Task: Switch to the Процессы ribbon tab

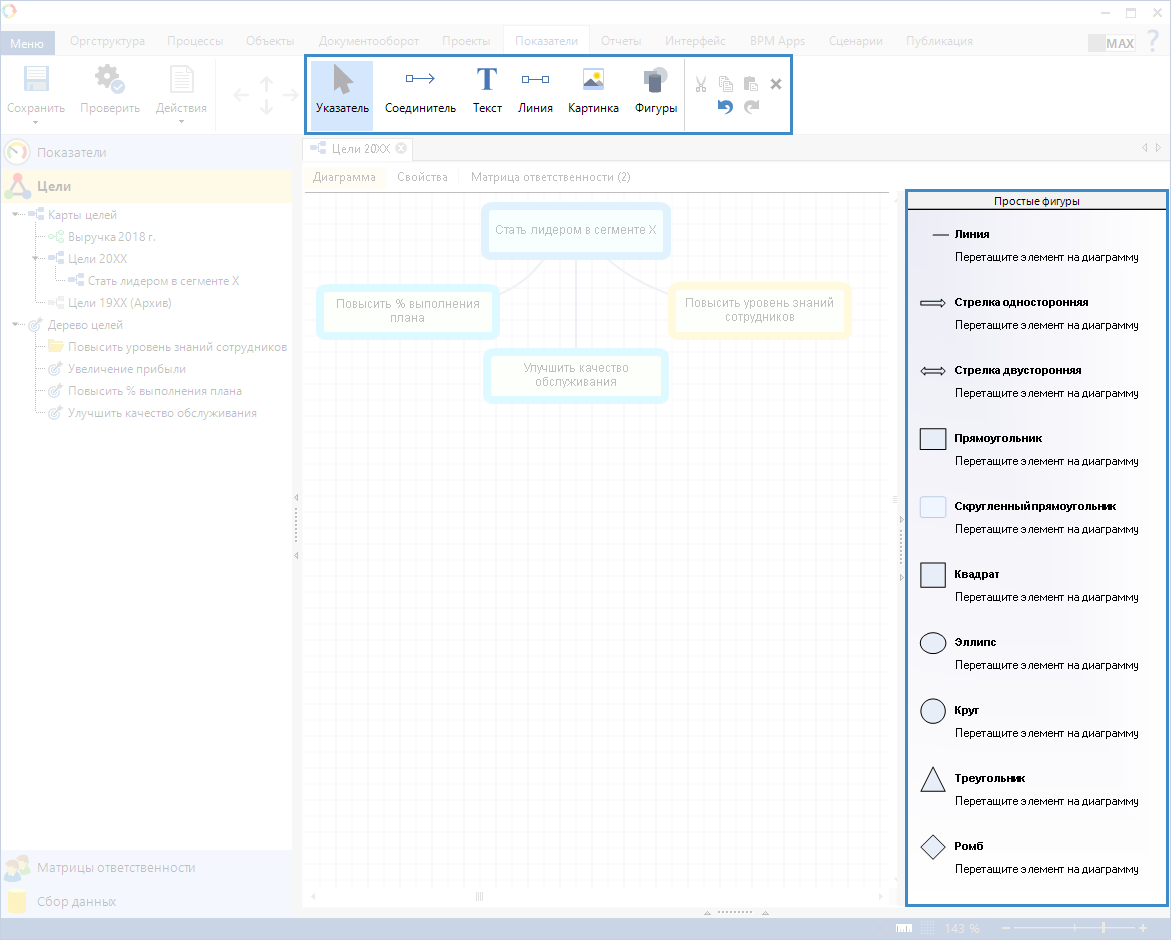Action: click(195, 41)
